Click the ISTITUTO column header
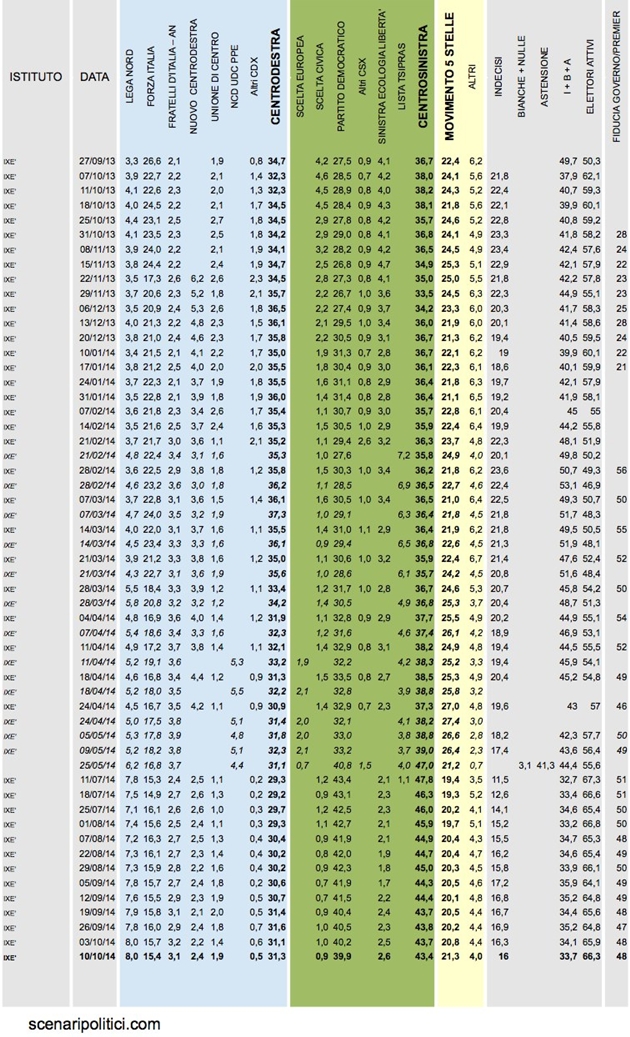The height and width of the screenshot is (1037, 630). tap(36, 77)
